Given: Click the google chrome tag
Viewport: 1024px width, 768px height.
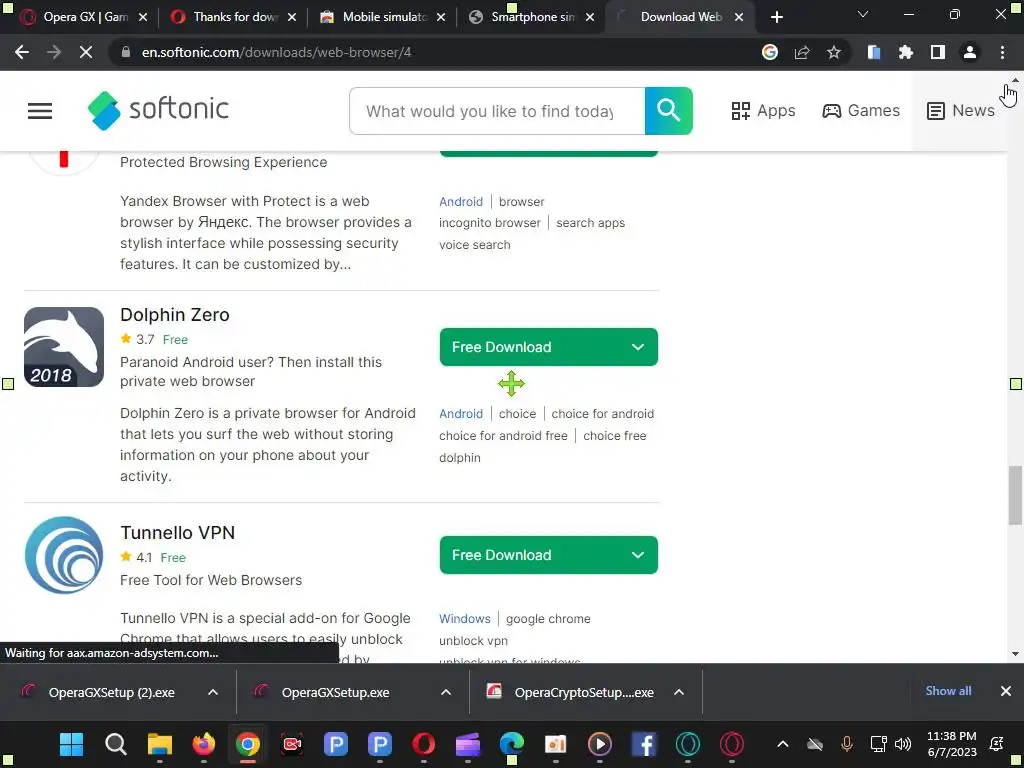Looking at the screenshot, I should pos(548,619).
